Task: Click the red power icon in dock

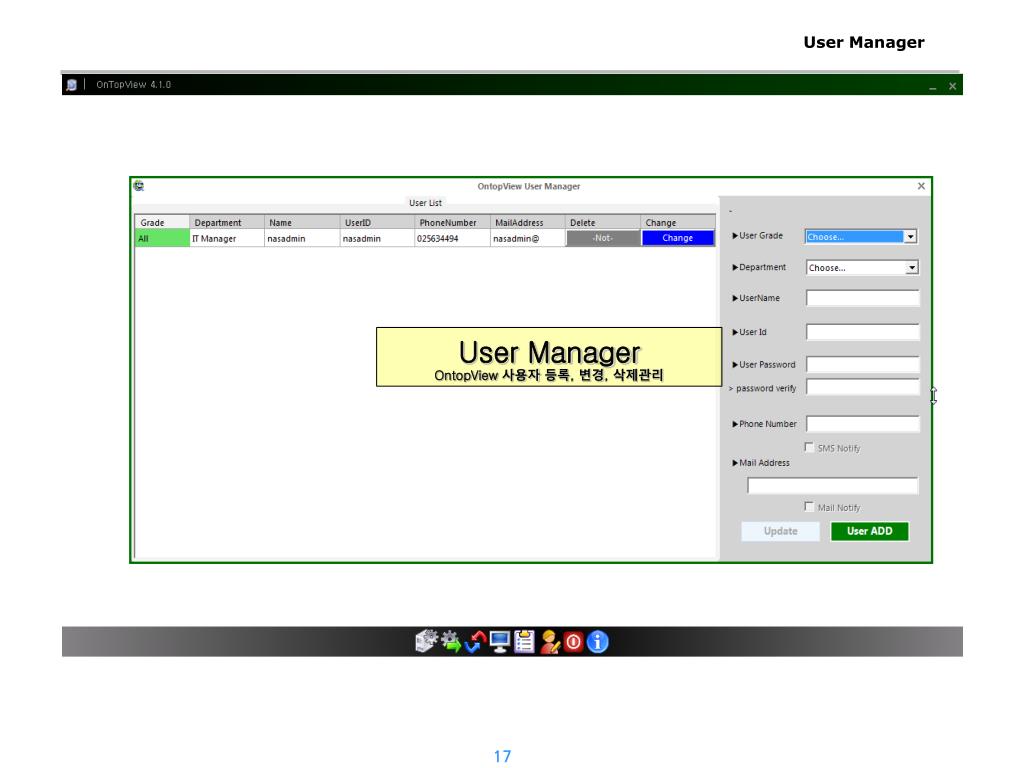Action: coord(573,642)
